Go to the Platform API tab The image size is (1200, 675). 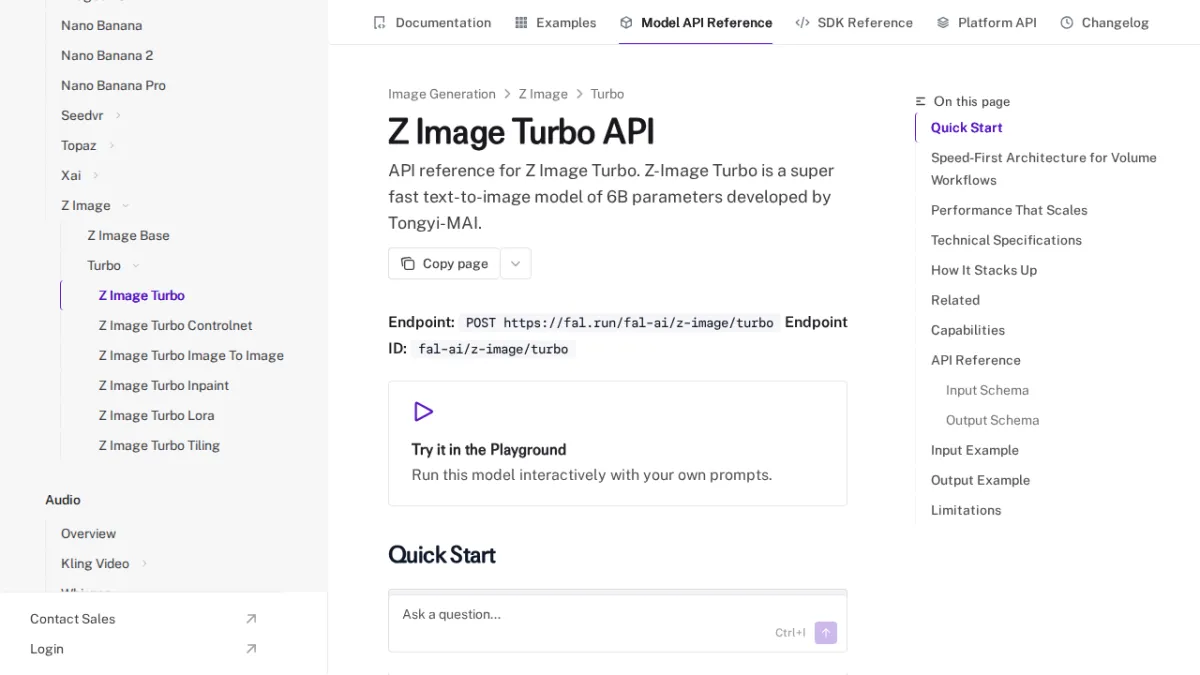(x=987, y=22)
